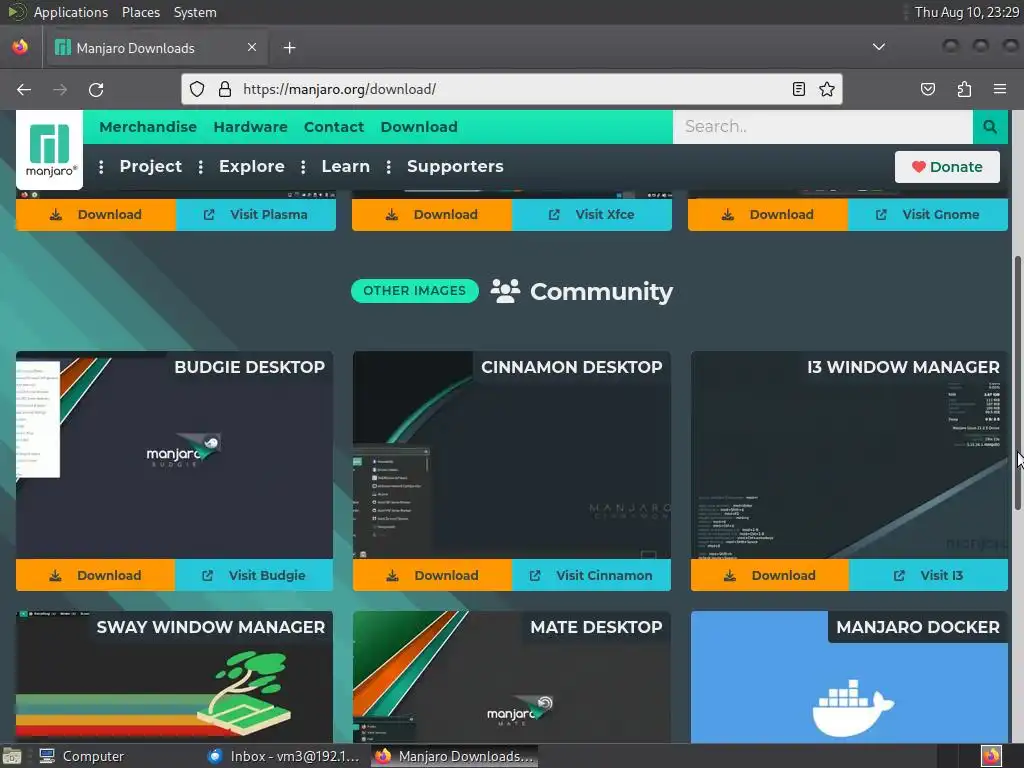Click the Manjaro Docker thumbnail

(849, 677)
